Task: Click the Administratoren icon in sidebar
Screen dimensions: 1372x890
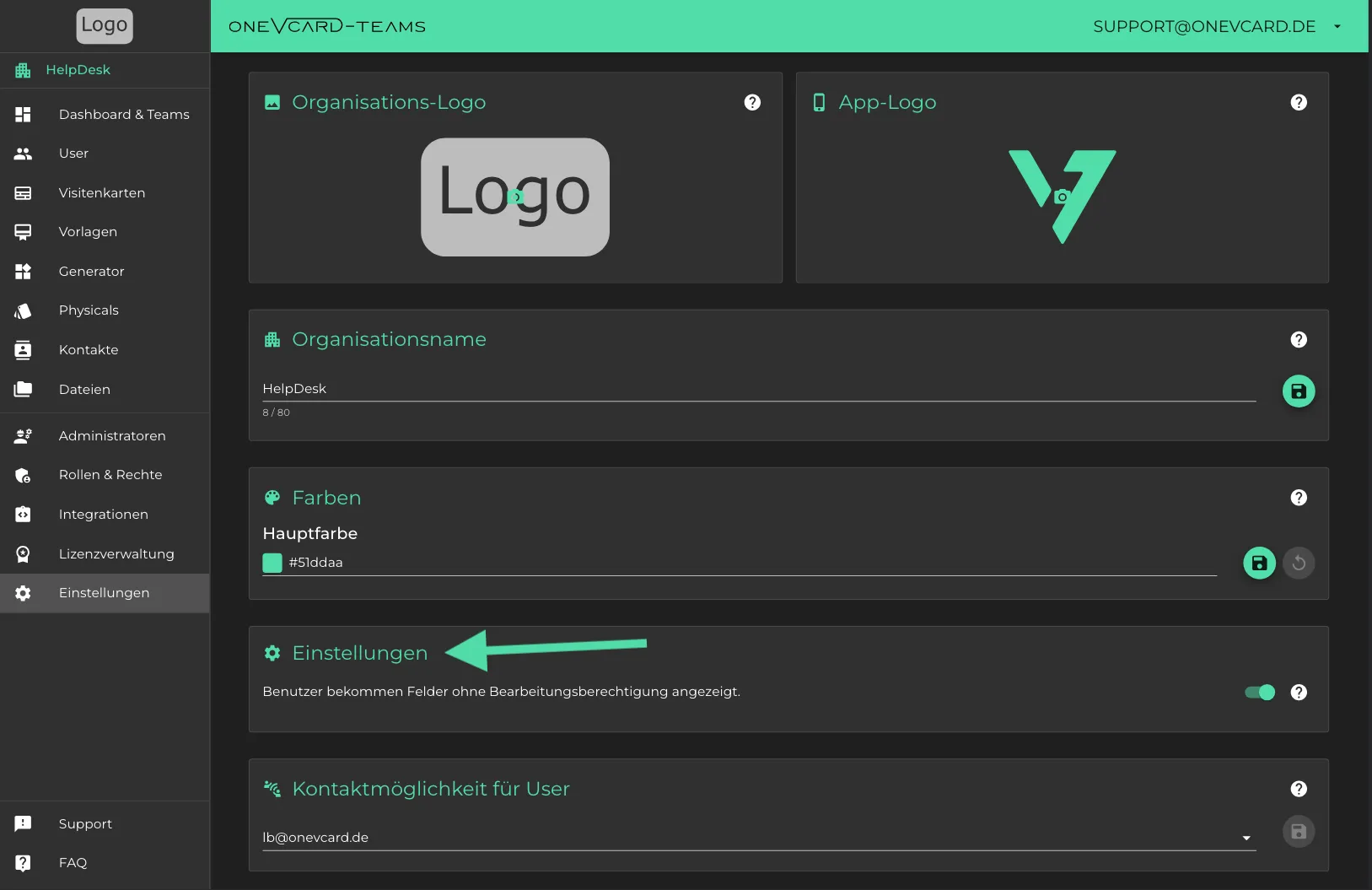Action: click(23, 436)
